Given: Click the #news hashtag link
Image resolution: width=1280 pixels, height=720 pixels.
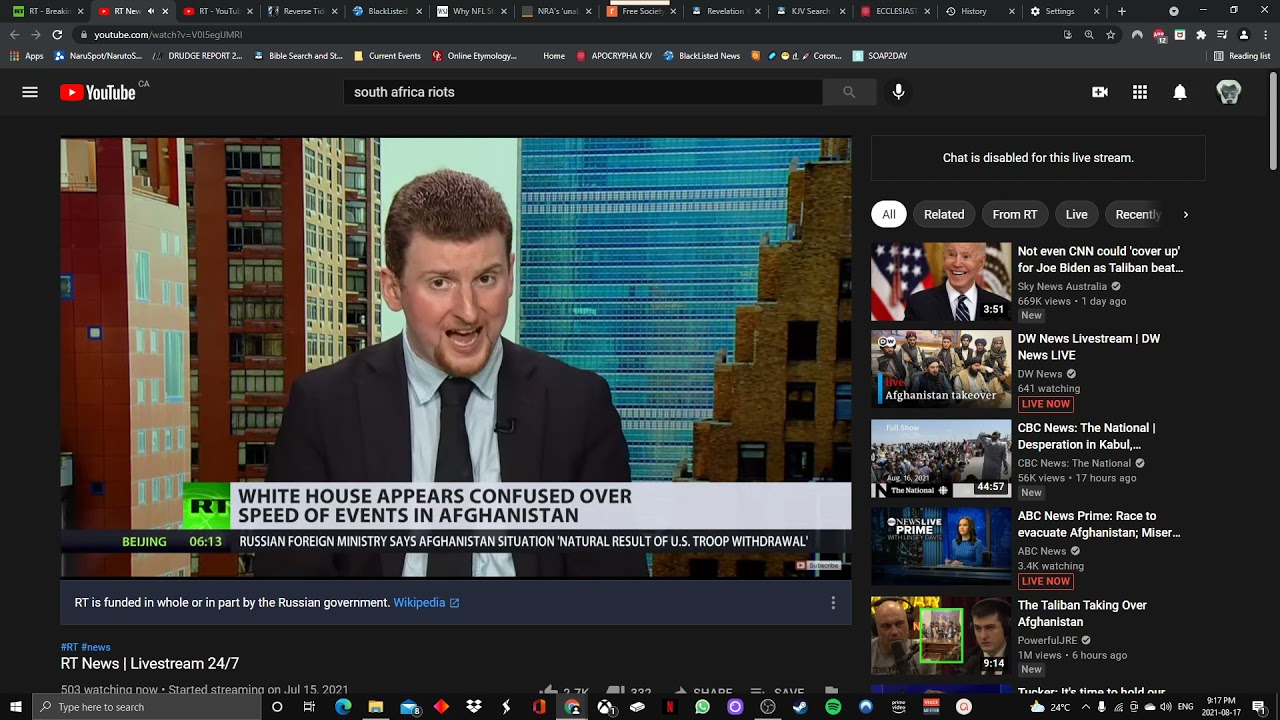Looking at the screenshot, I should coord(96,647).
